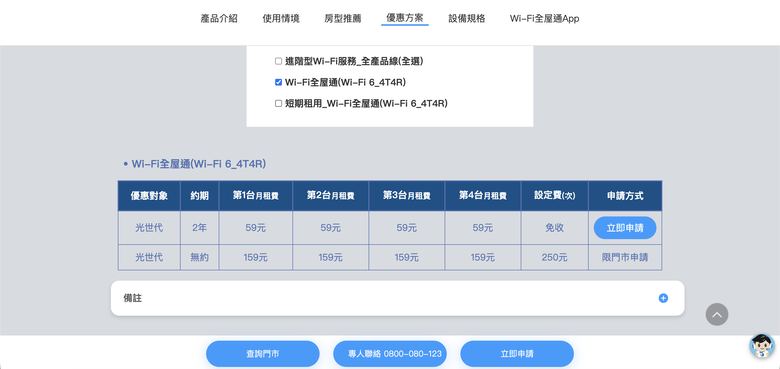Go to 使用情境 tab
Image resolution: width=780 pixels, height=369 pixels.
pos(281,19)
